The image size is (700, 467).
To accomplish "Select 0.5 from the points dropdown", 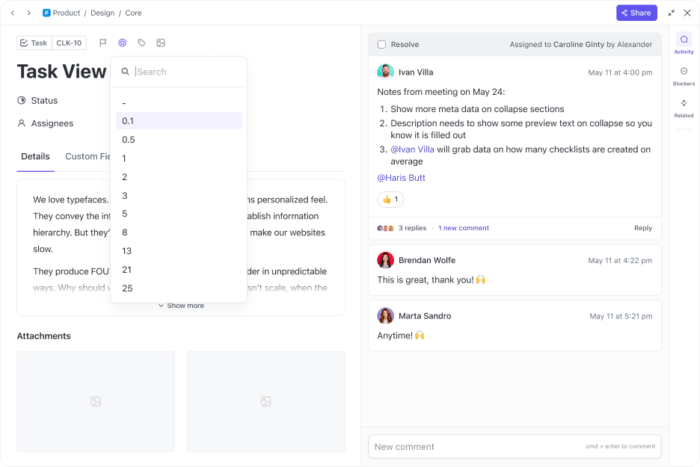I will pyautogui.click(x=129, y=139).
